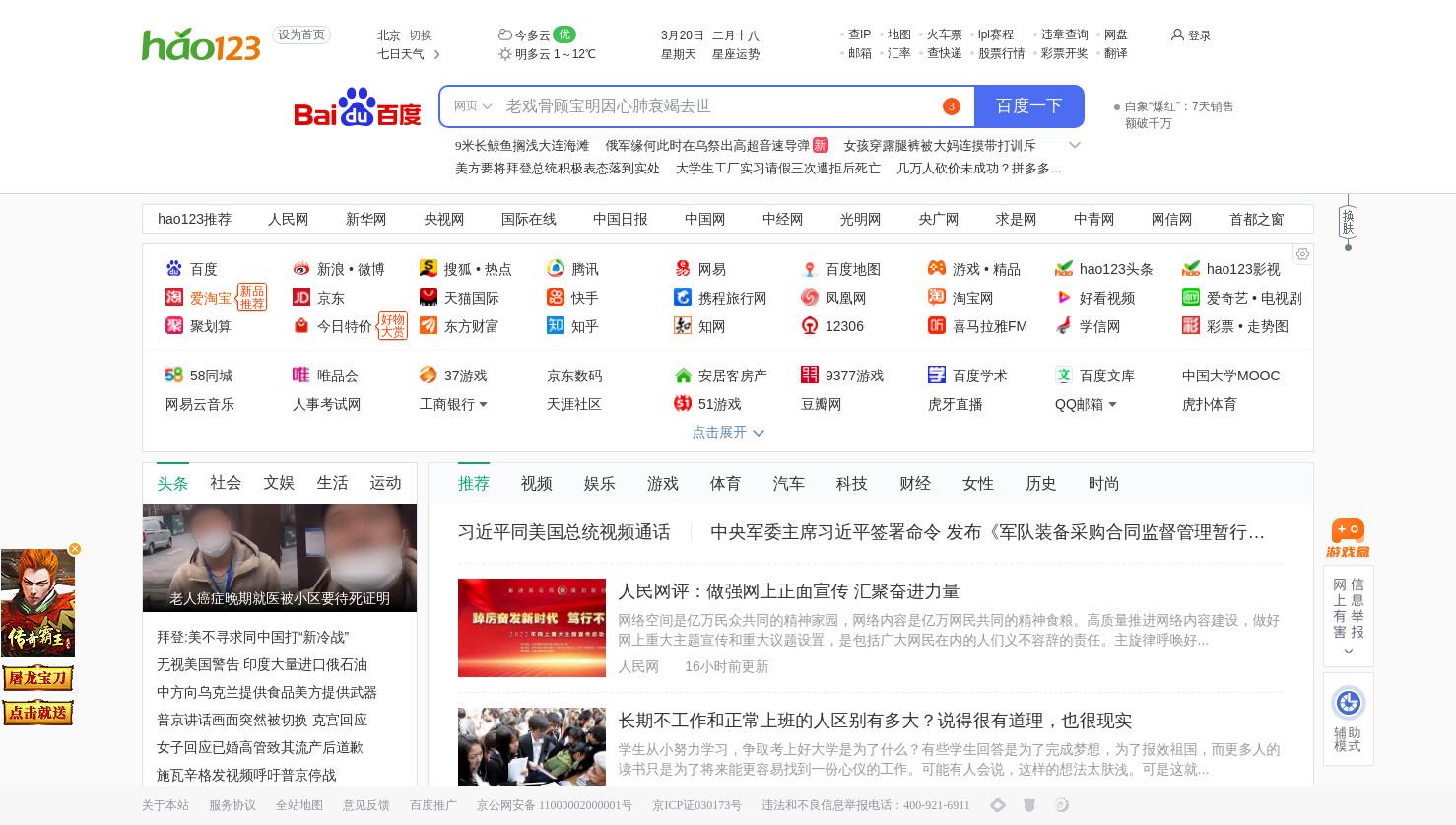Open headline 习近平同美国总统视频通话
Viewport: 1456px width, 825px height.
tap(563, 532)
